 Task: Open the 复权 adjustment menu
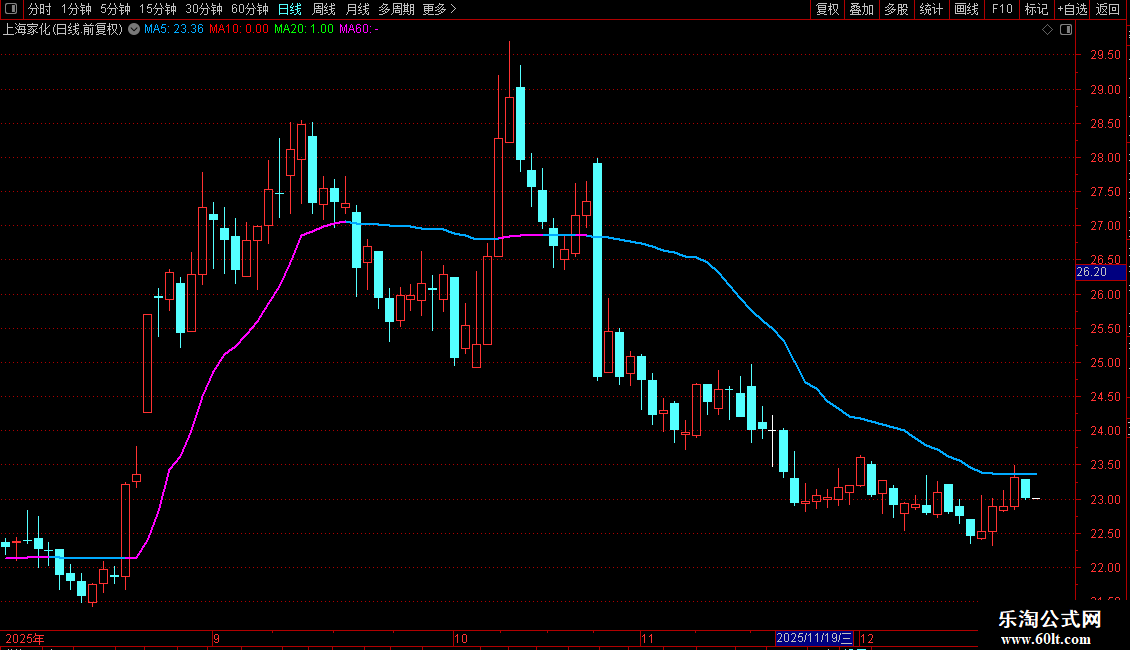point(827,9)
